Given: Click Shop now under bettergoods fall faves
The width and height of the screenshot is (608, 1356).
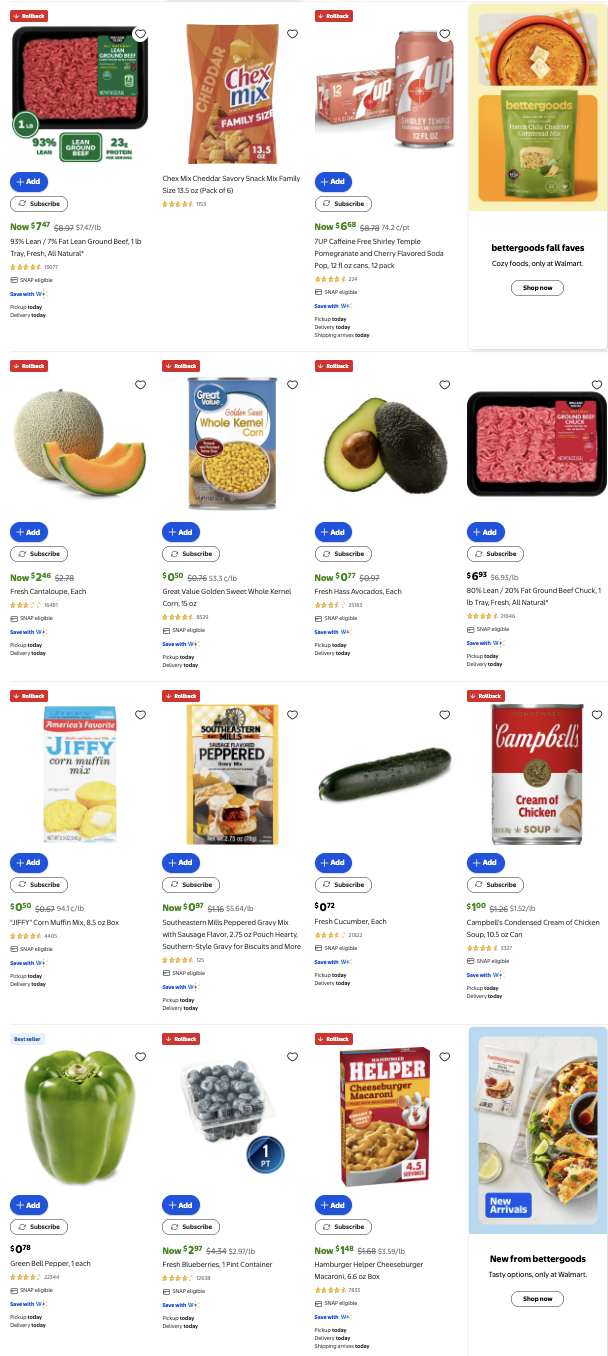Looking at the screenshot, I should (537, 287).
